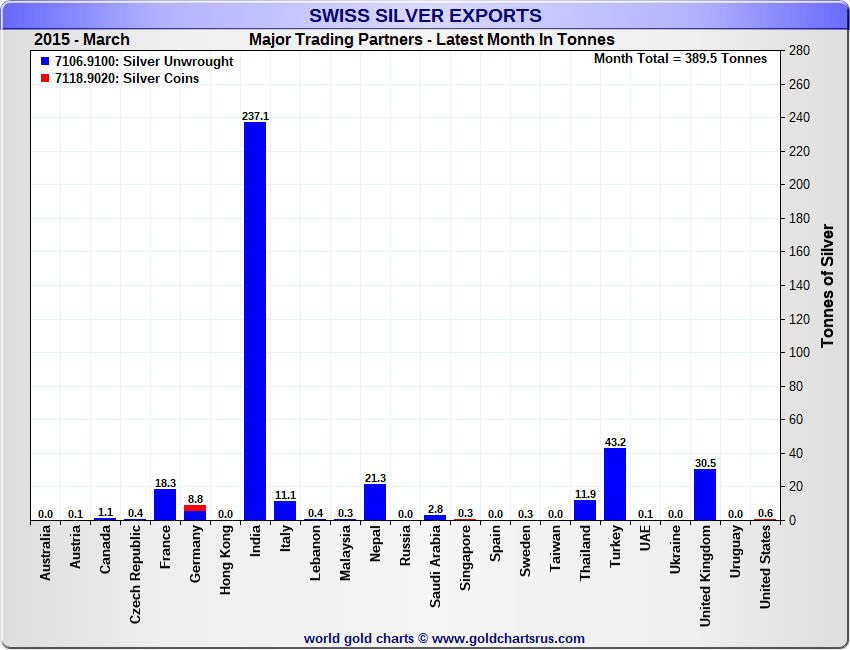Click the Tonnes of Silver axis title

click(827, 285)
